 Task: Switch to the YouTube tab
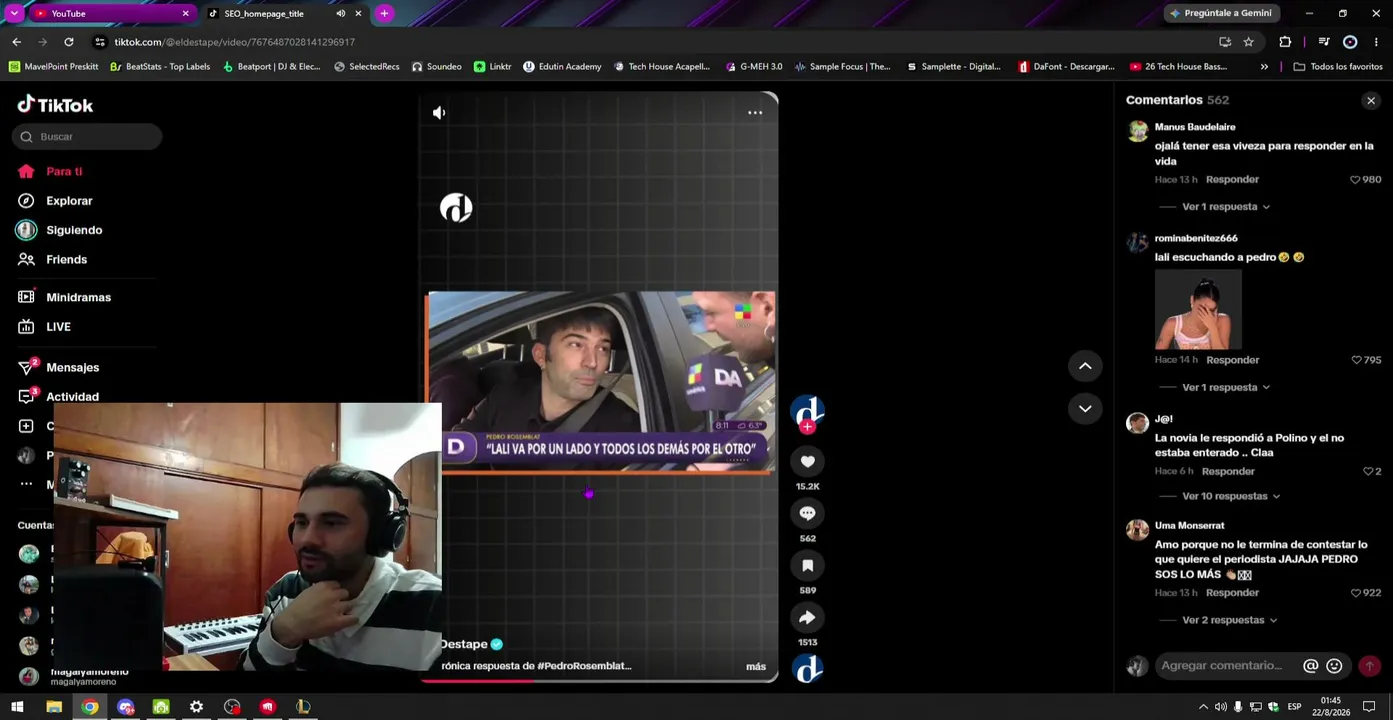(110, 13)
